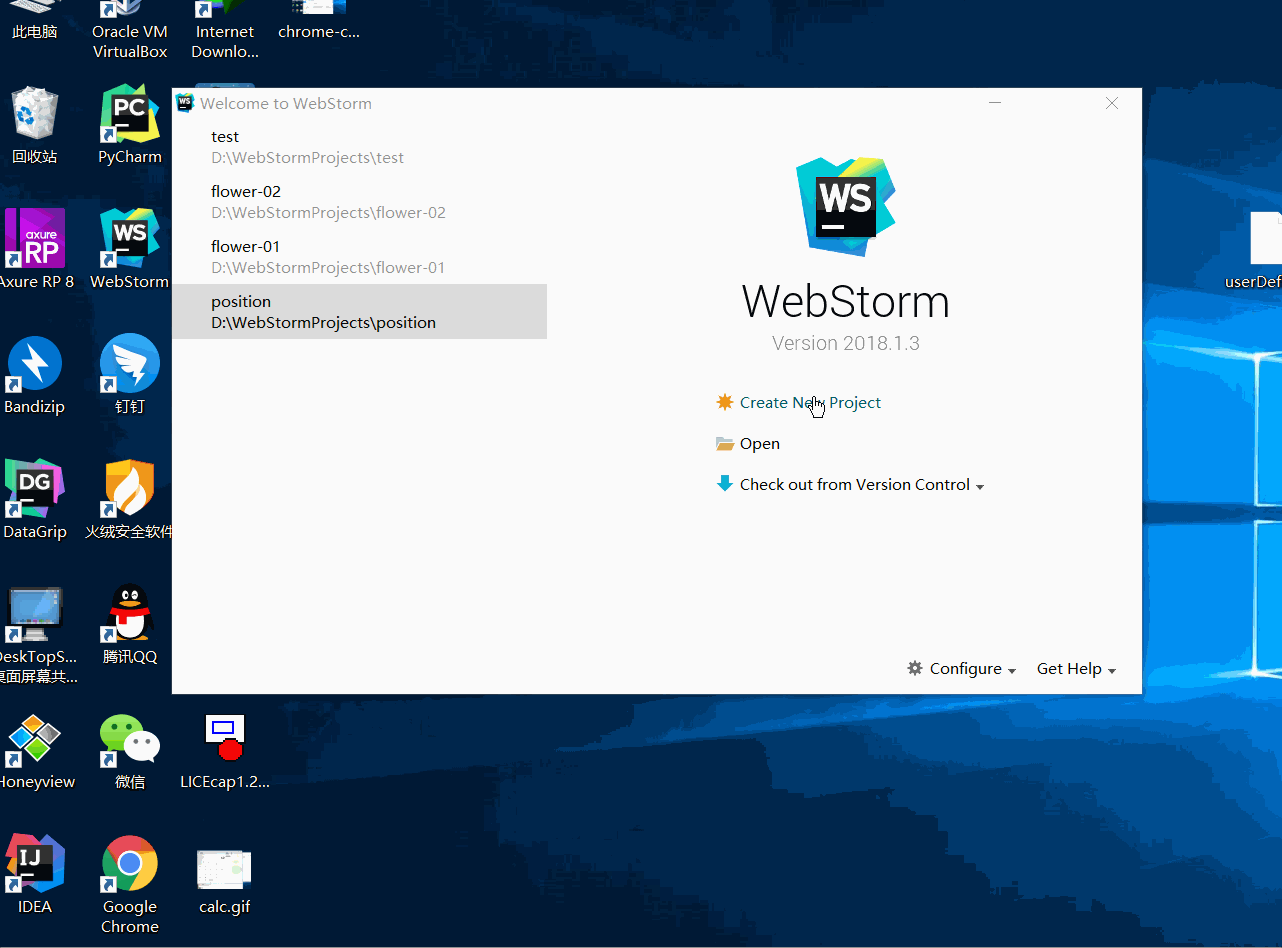Open the Get Help dropdown
The height and width of the screenshot is (948, 1282).
1076,669
